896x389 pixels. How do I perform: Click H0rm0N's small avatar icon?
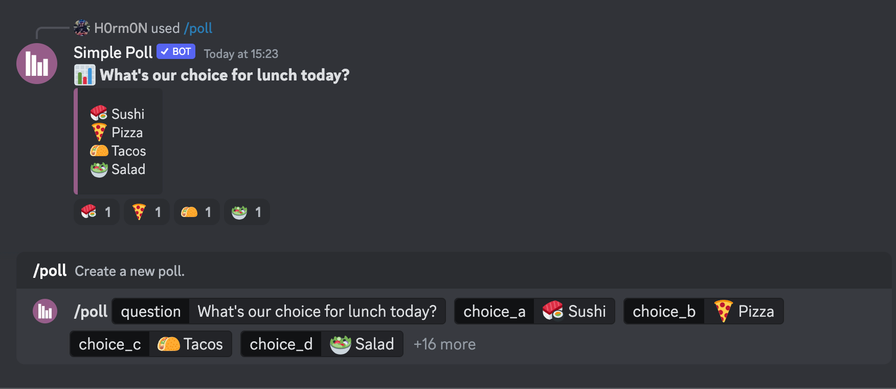coord(82,28)
